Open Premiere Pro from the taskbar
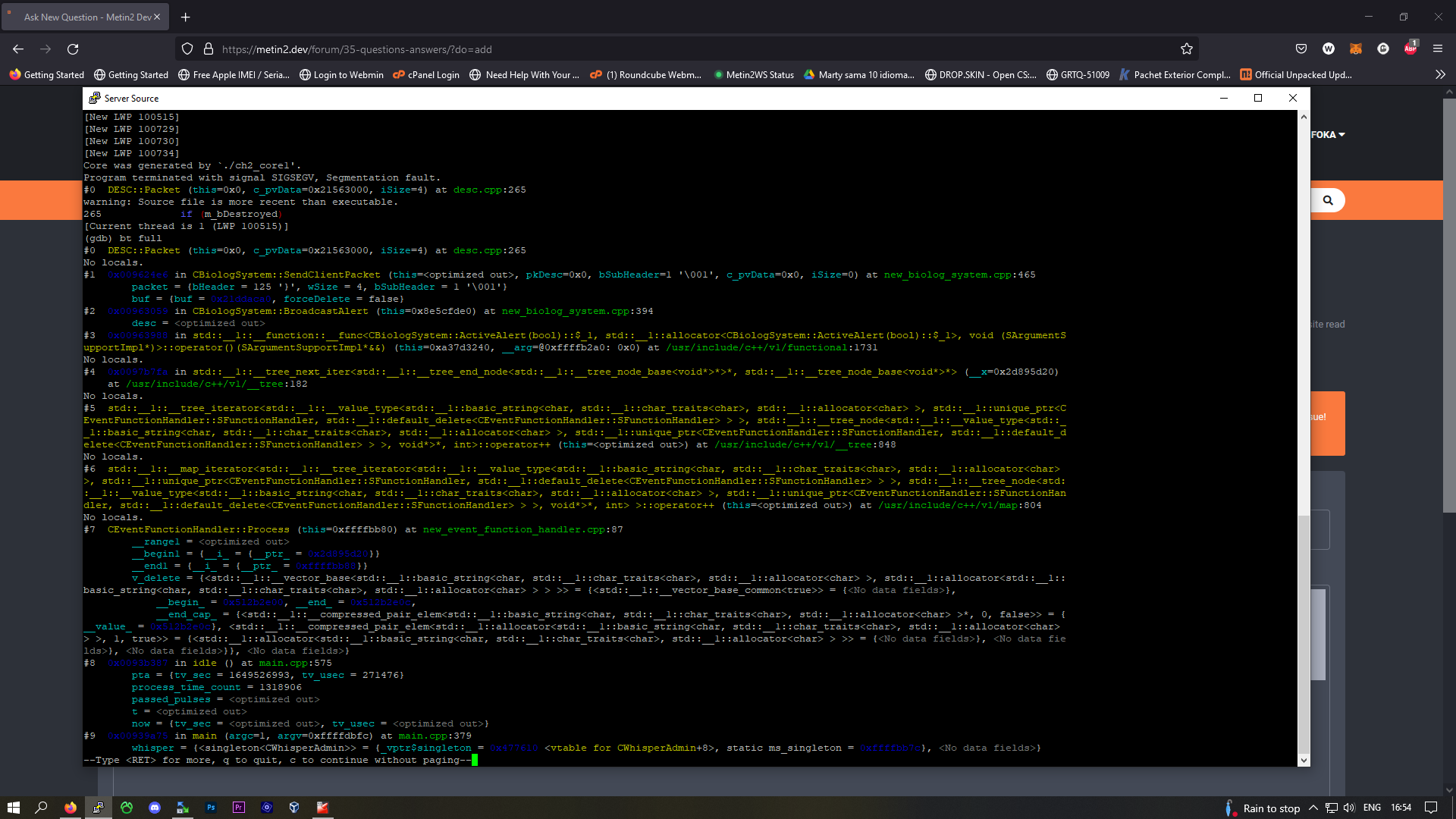 239,808
